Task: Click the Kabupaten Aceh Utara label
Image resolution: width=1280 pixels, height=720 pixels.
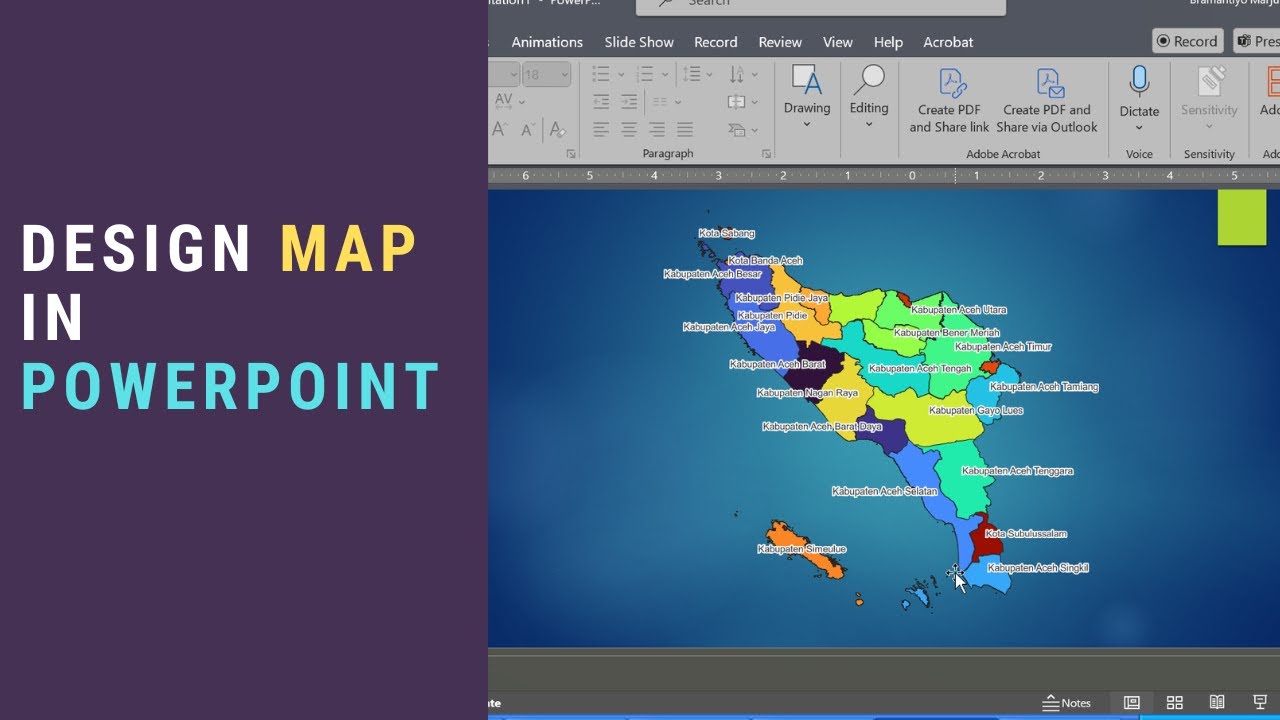Action: [x=959, y=310]
